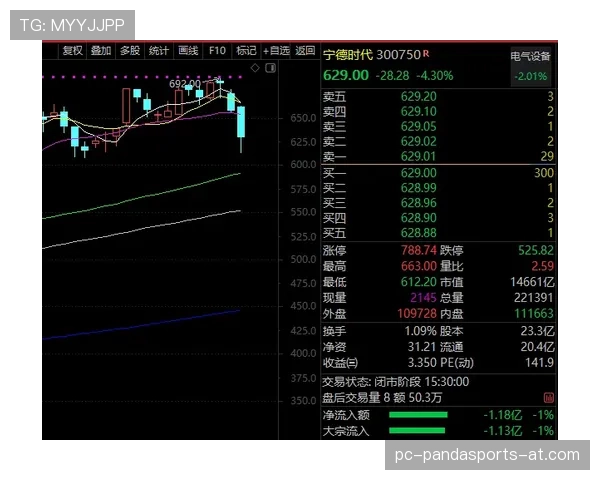Select 卖四 ask price 629.10

418,111
